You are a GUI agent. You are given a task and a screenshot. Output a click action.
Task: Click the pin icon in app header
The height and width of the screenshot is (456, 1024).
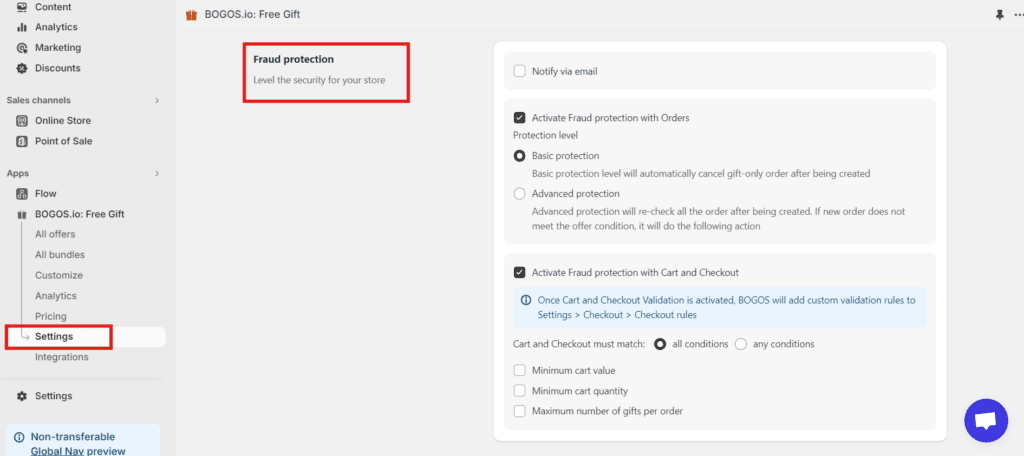pos(999,15)
